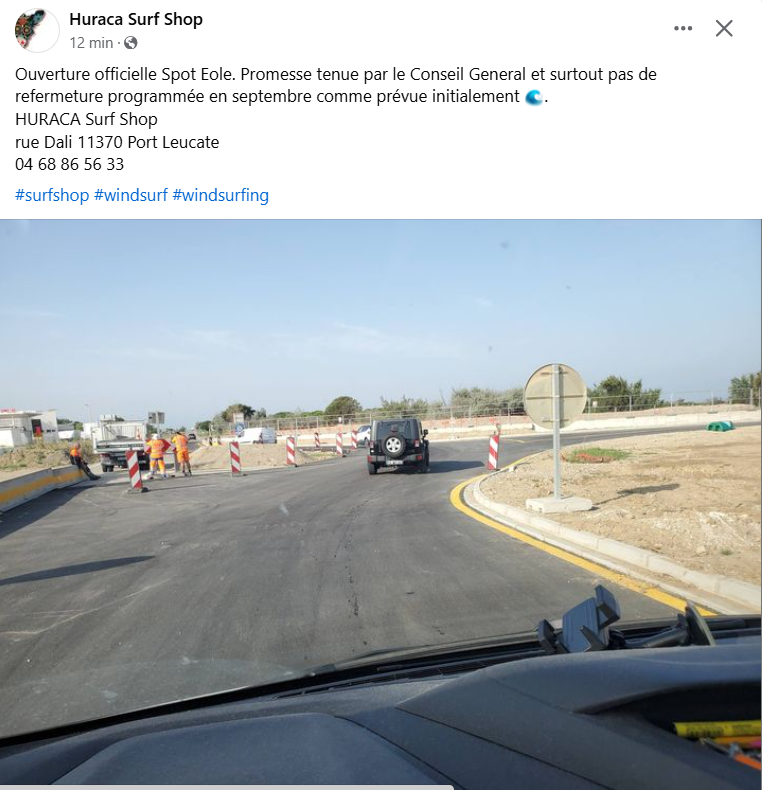Open the Huraca Surf Shop profile picture
Image resolution: width=762 pixels, height=790 pixels.
click(x=37, y=30)
